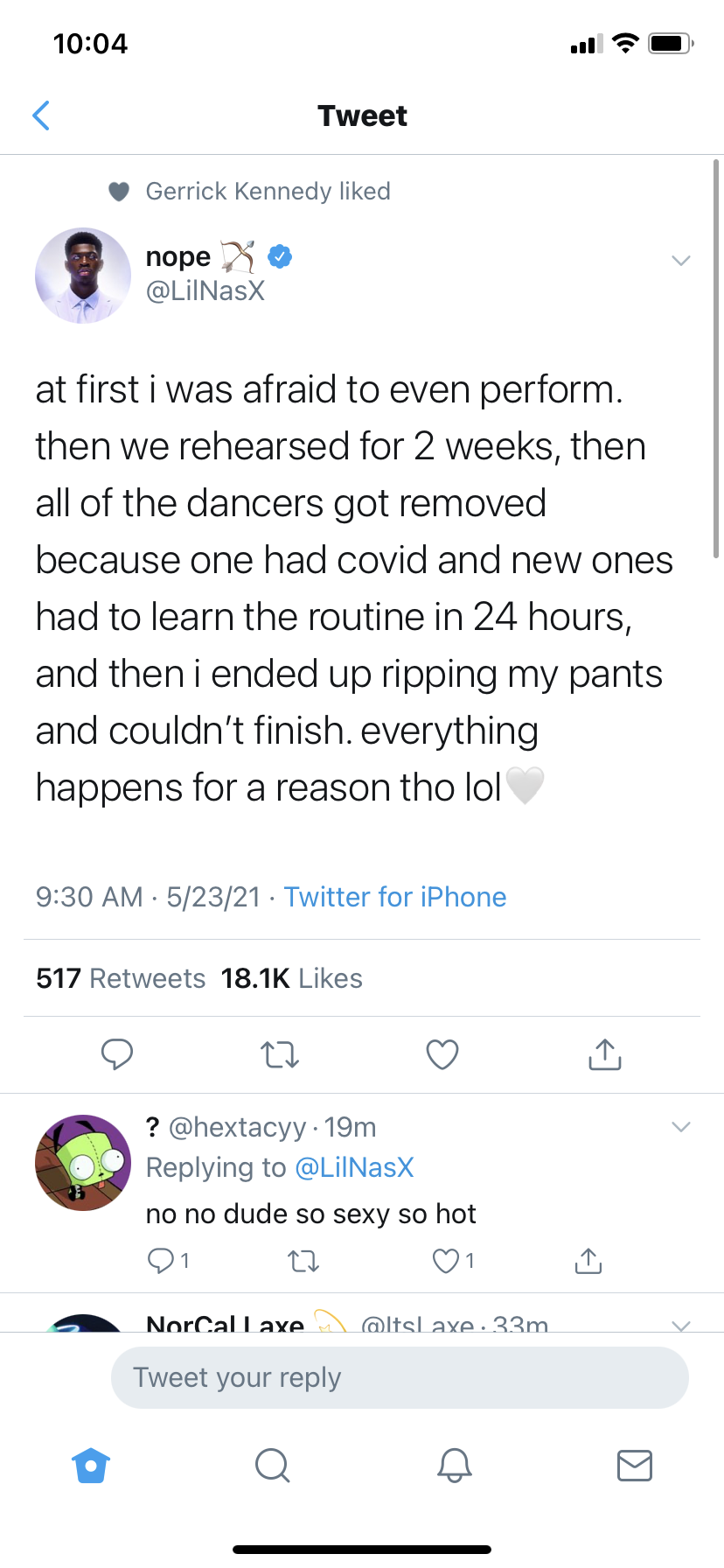Like the main tweet with heart icon

(442, 1054)
